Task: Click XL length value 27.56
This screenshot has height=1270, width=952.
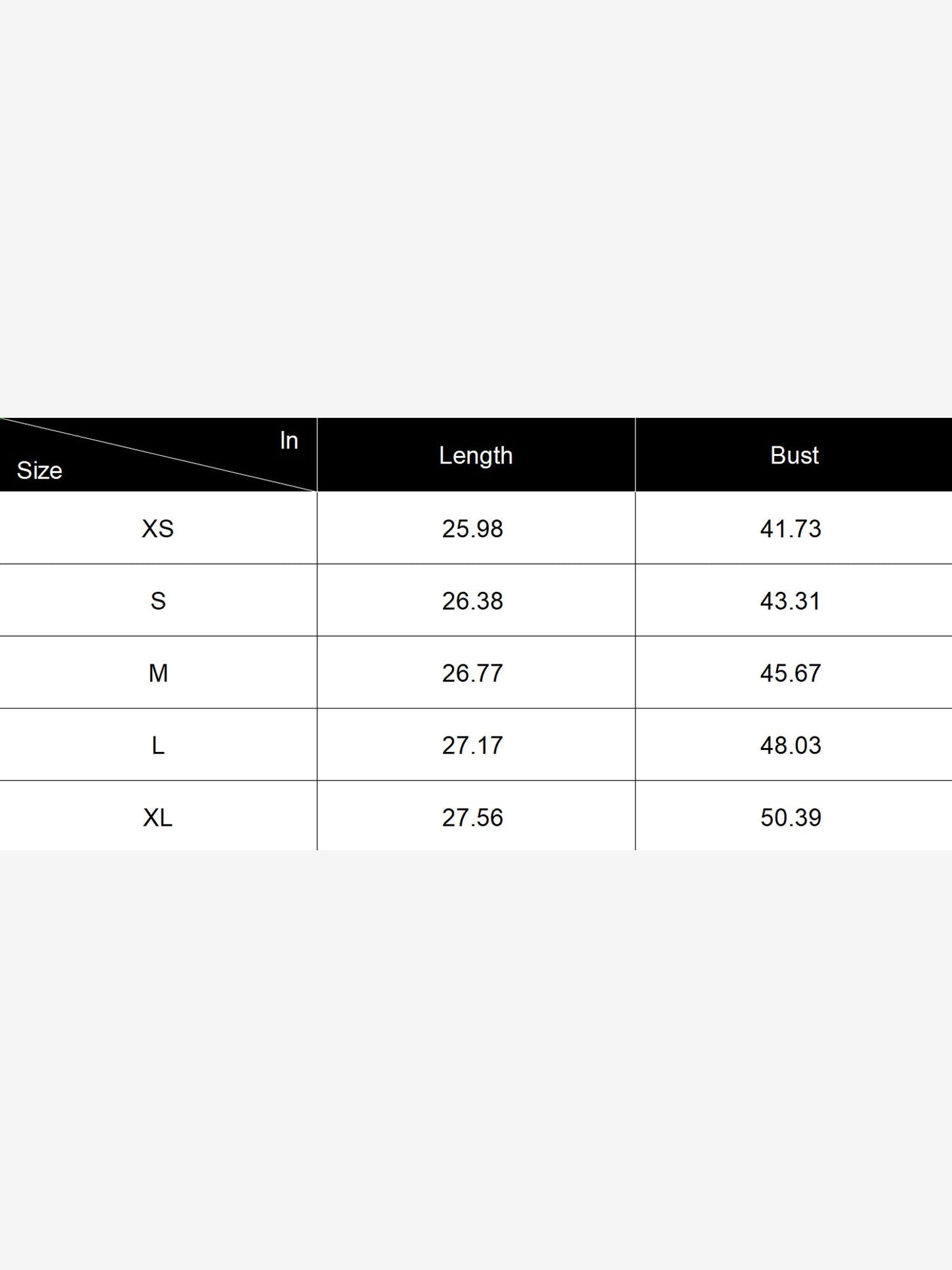Action: (472, 818)
